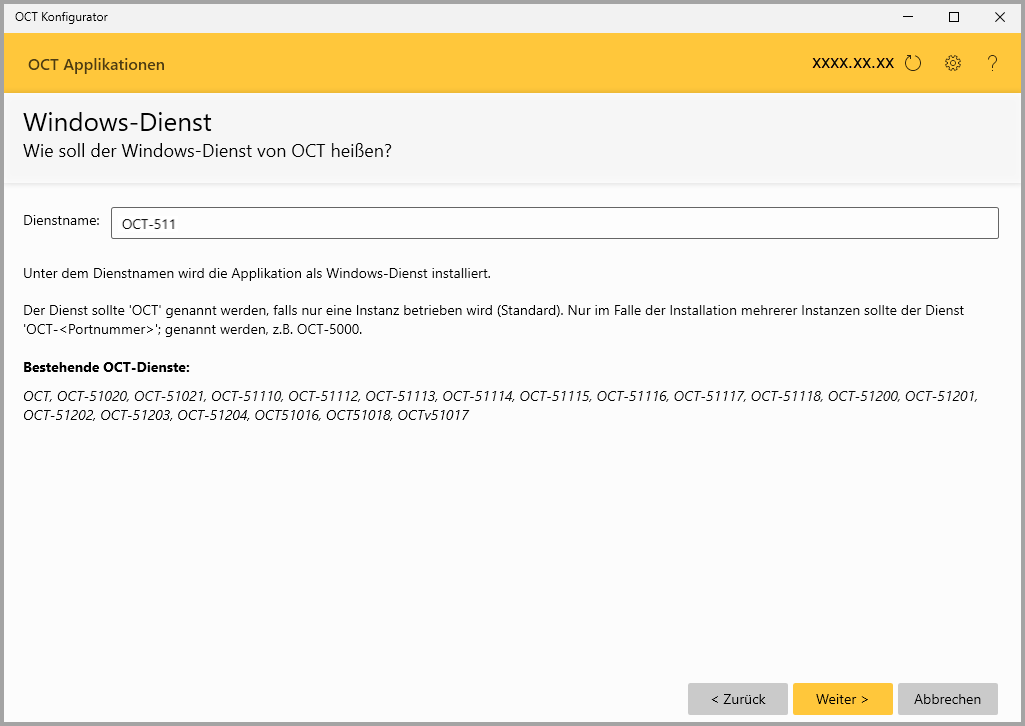Click the 'OCT Konfigurator' window title
Viewport: 1025px width, 726px height.
61,17
